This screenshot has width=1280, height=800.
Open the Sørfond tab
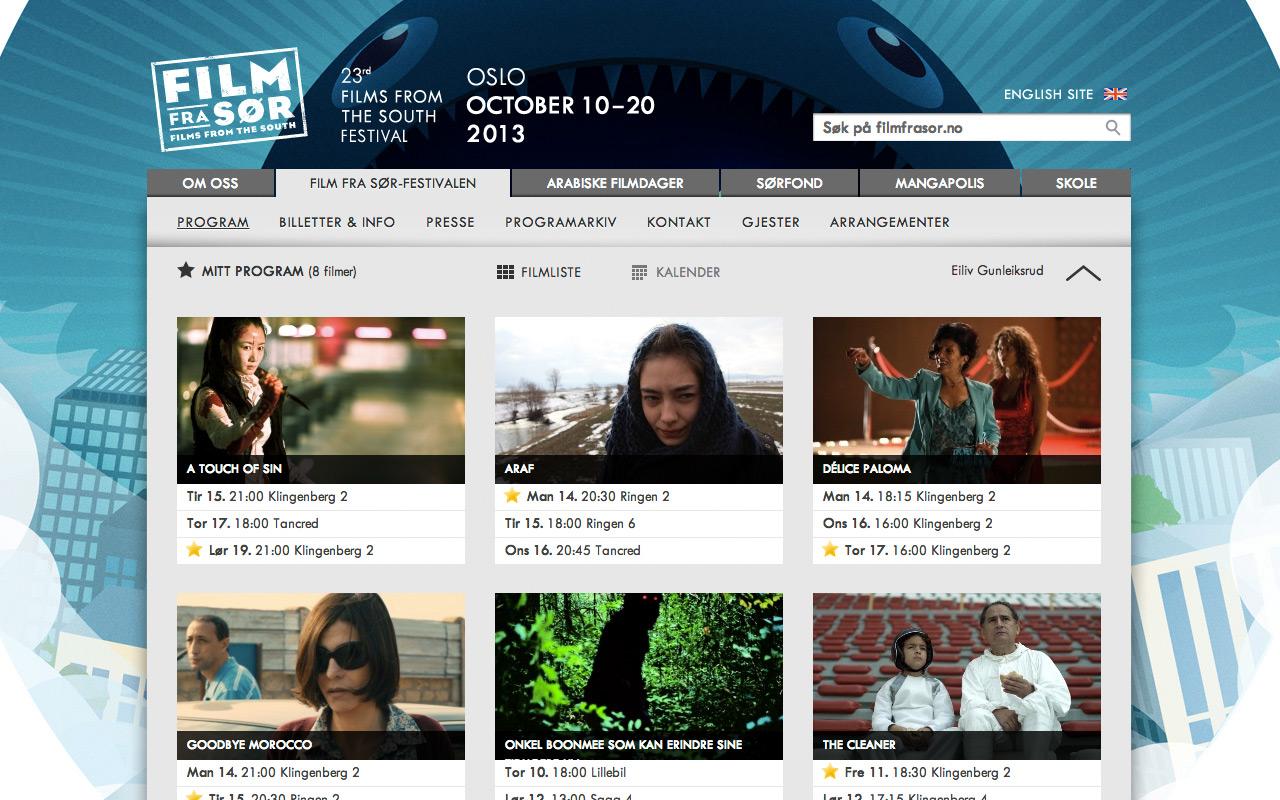coord(789,183)
